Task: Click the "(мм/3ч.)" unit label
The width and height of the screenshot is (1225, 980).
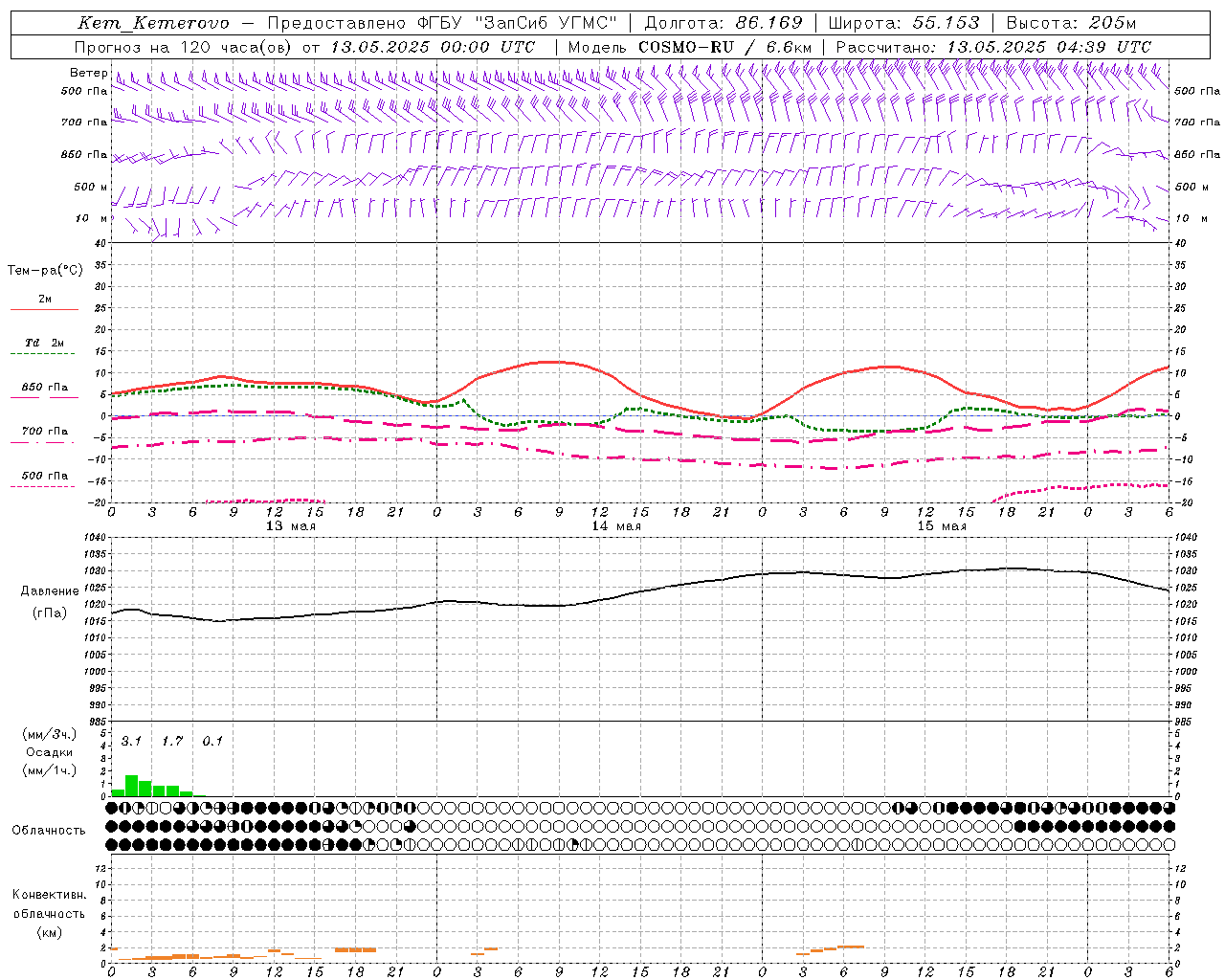Action: (x=50, y=734)
